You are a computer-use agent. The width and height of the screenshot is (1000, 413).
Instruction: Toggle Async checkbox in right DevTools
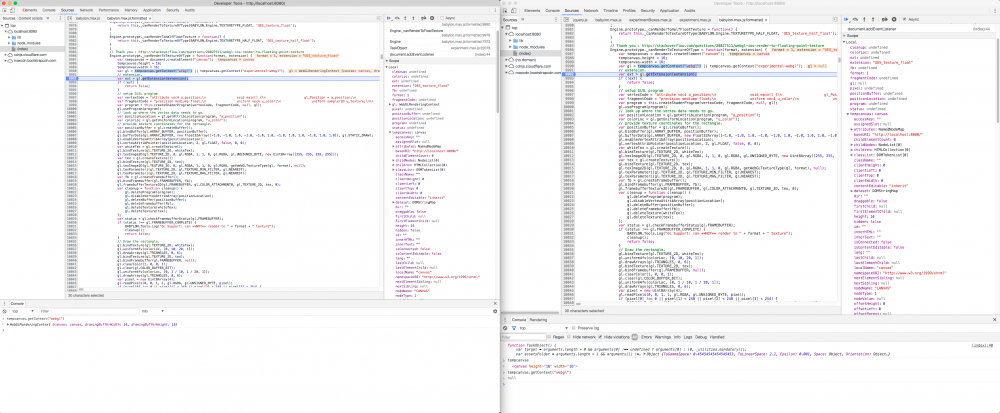[x=904, y=20]
